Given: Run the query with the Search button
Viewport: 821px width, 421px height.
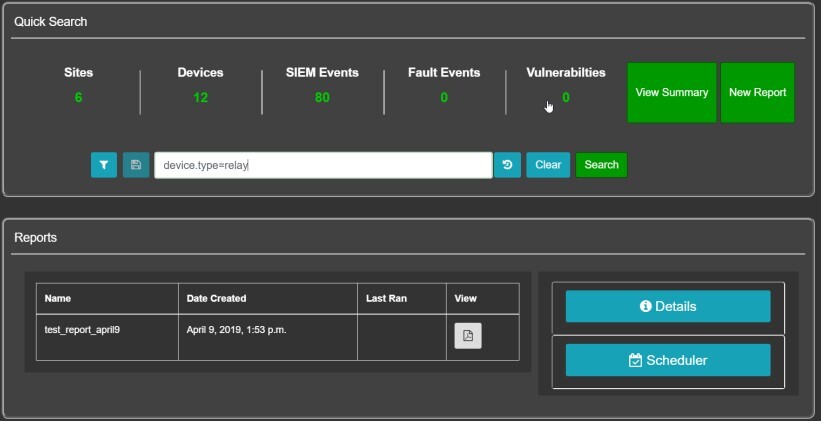Looking at the screenshot, I should [601, 165].
